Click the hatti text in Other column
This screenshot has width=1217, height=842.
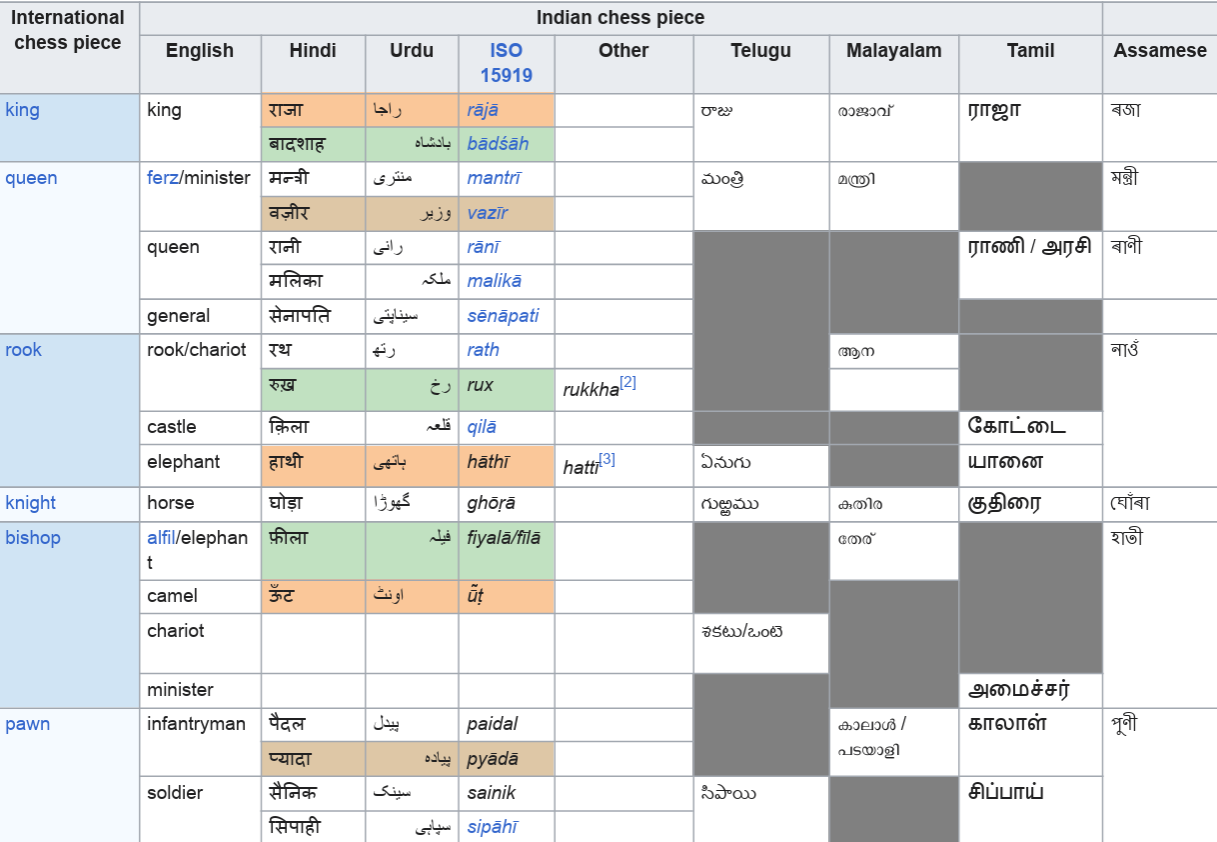coord(581,467)
